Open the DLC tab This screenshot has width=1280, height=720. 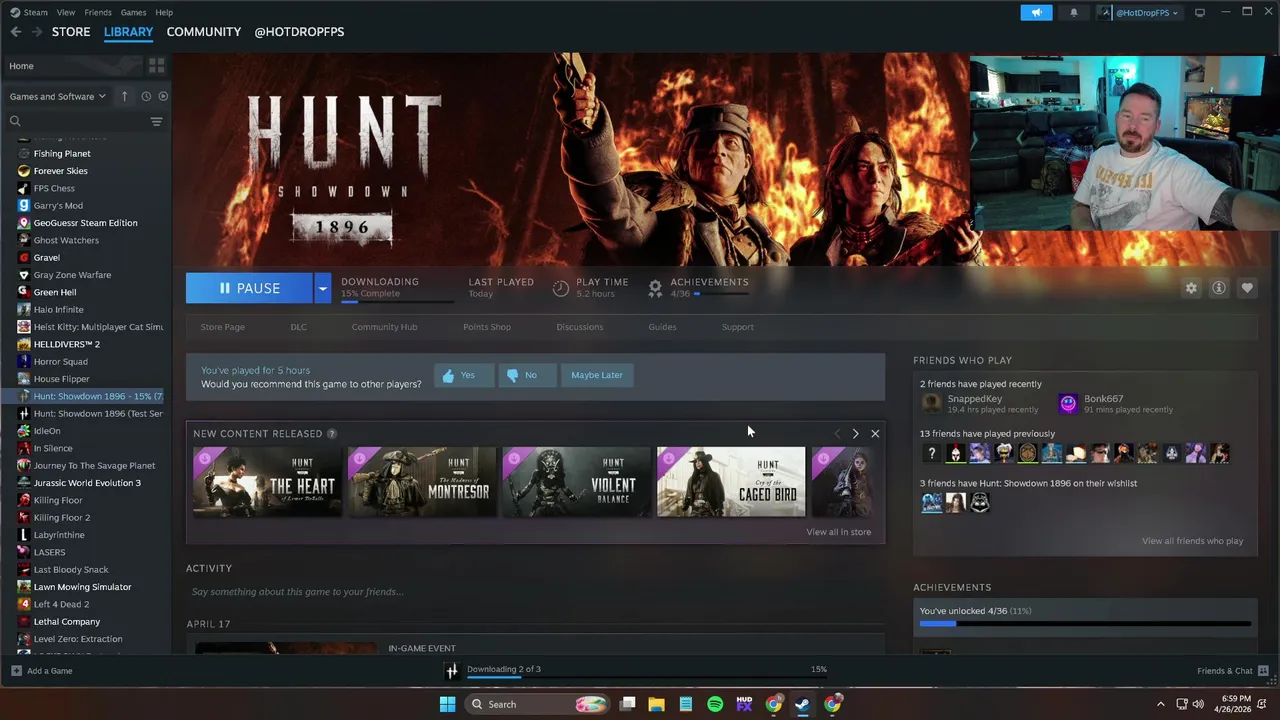(x=299, y=327)
